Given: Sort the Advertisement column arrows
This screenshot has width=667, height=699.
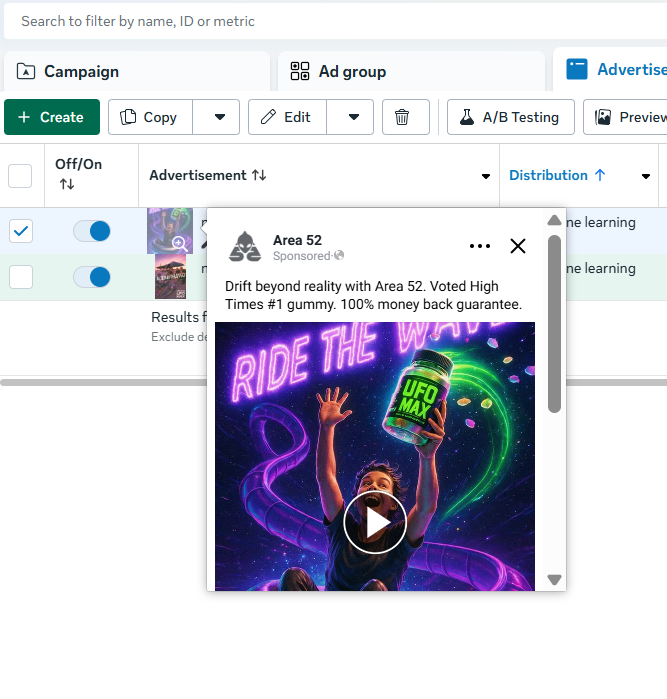Looking at the screenshot, I should coord(259,175).
